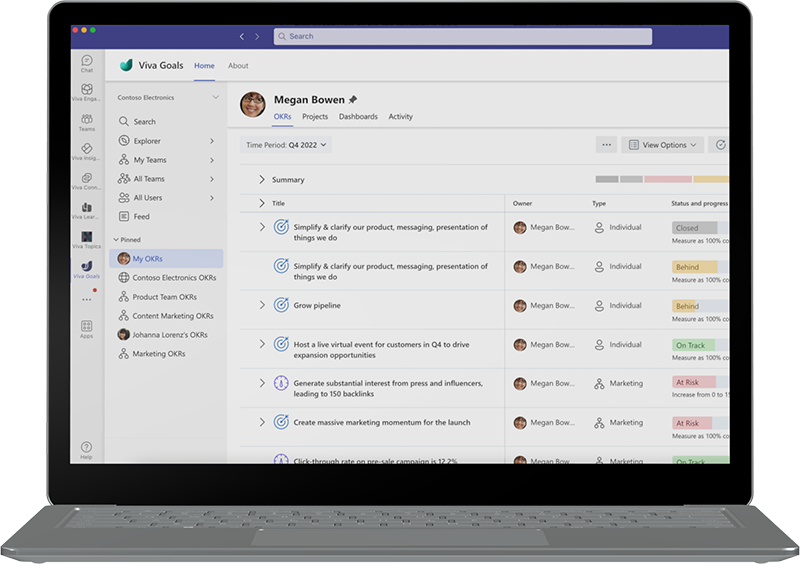The width and height of the screenshot is (800, 564).
Task: Open Viva Topics from the app rail
Action: click(87, 236)
